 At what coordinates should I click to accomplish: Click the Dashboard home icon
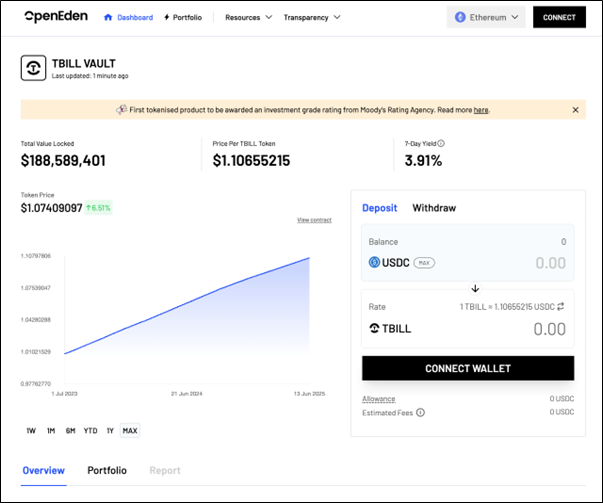point(108,17)
